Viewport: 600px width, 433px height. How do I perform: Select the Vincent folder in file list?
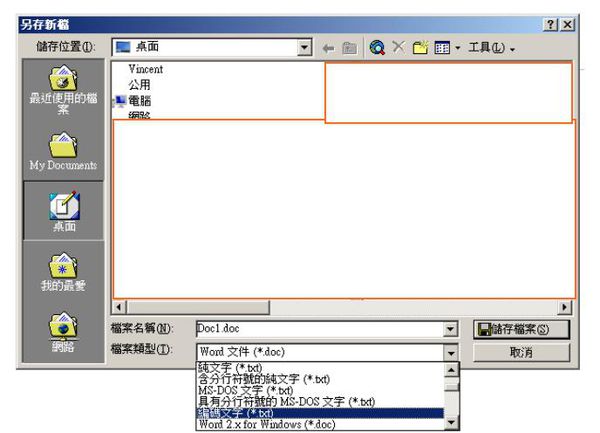tap(145, 69)
